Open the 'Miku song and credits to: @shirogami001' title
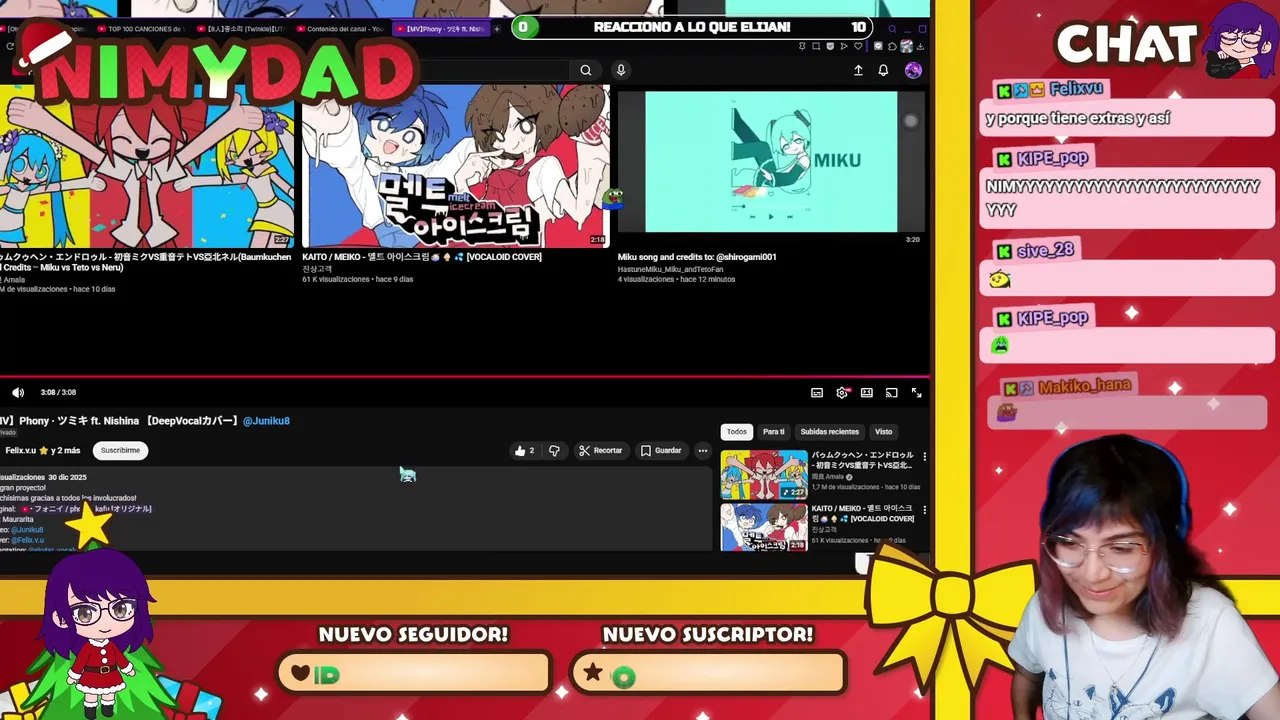 click(x=697, y=257)
